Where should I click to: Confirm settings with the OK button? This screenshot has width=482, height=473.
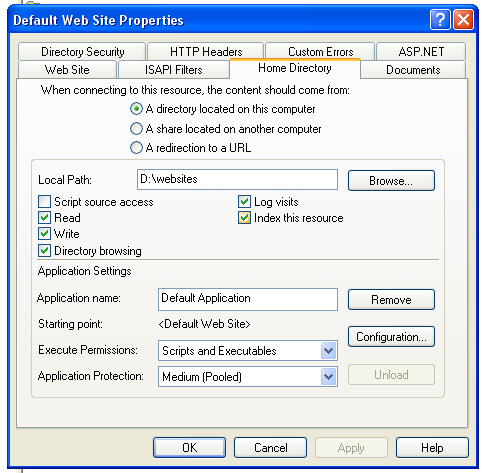pos(189,448)
